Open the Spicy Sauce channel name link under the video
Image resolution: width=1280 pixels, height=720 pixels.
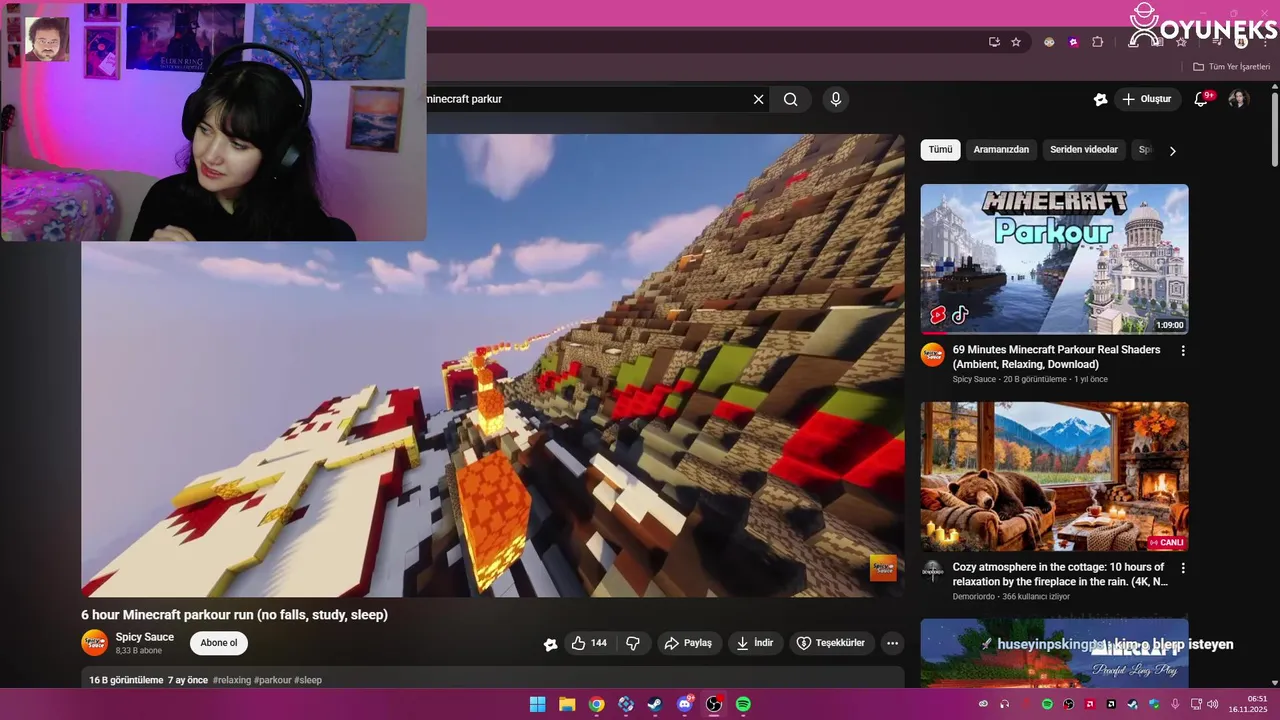point(145,637)
